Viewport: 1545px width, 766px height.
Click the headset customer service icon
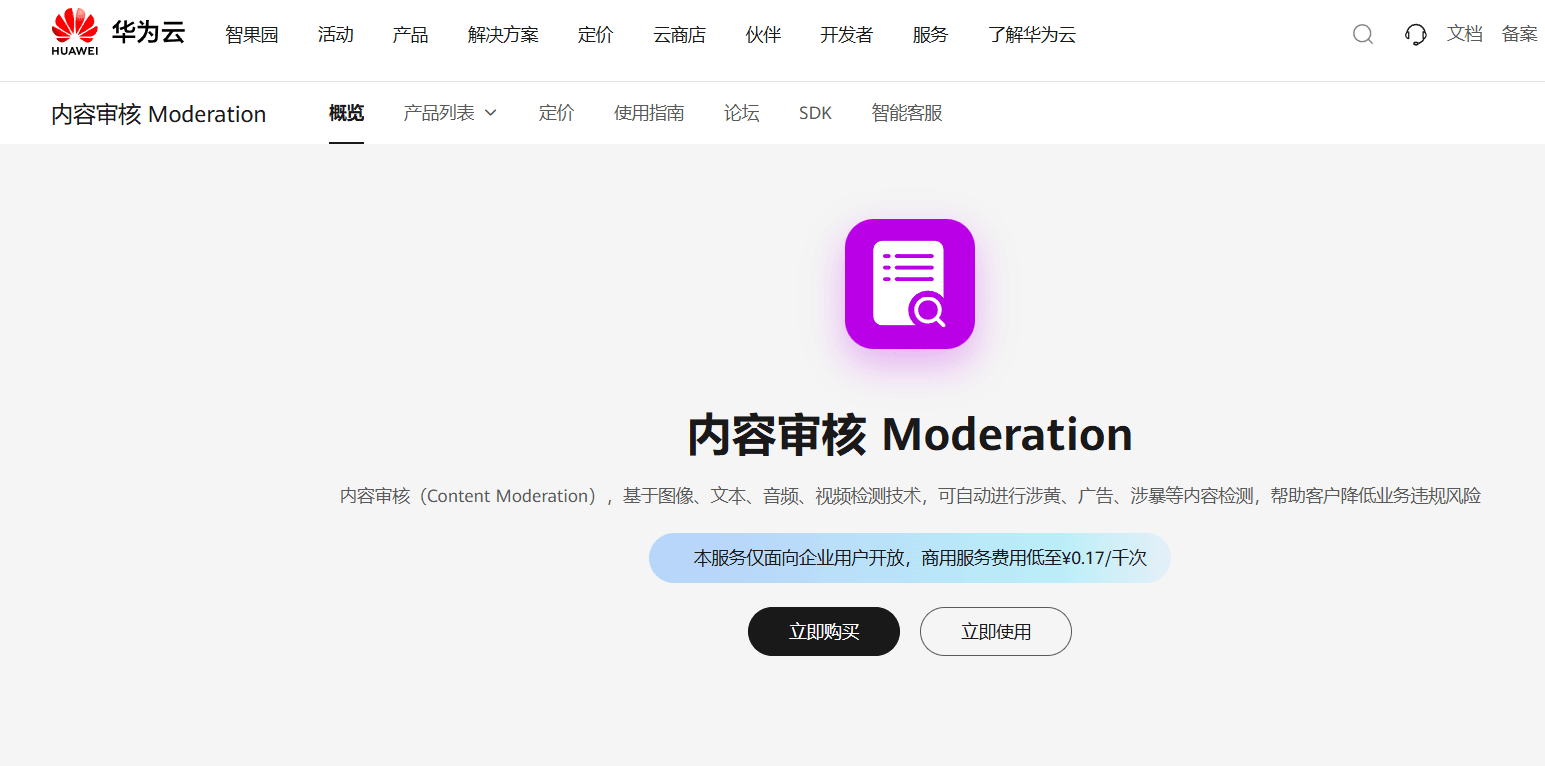(1416, 35)
